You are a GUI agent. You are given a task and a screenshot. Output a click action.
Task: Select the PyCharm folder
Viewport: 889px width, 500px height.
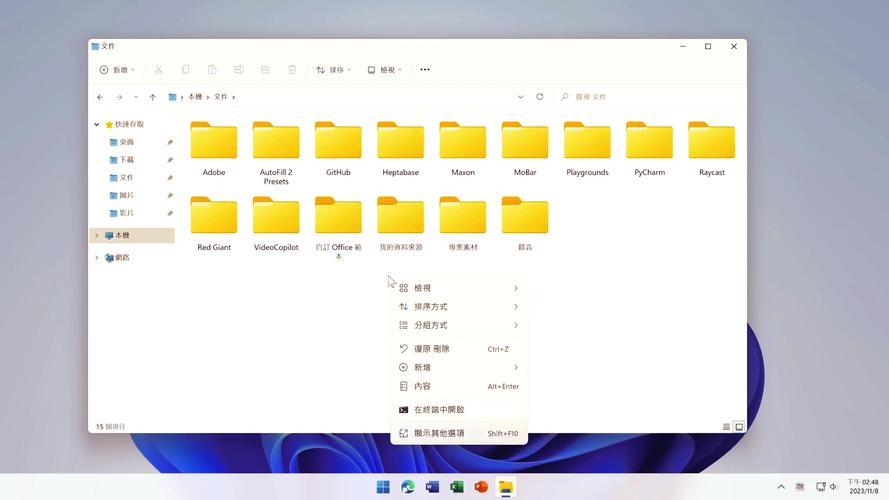[650, 149]
